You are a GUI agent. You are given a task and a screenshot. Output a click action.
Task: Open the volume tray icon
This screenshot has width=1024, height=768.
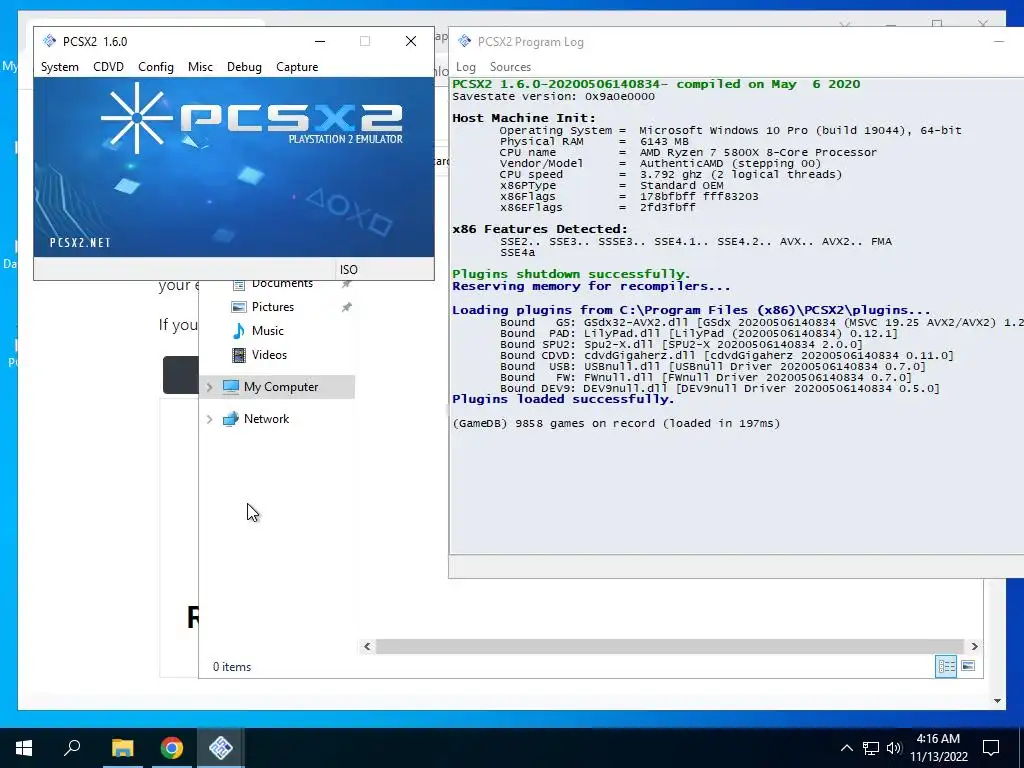click(x=894, y=748)
